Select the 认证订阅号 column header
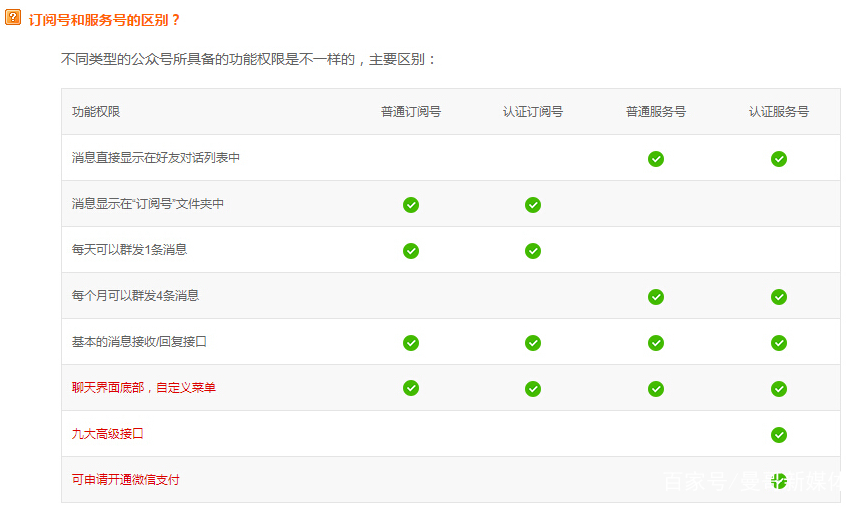Screen dimensions: 846x511 pyautogui.click(x=533, y=112)
